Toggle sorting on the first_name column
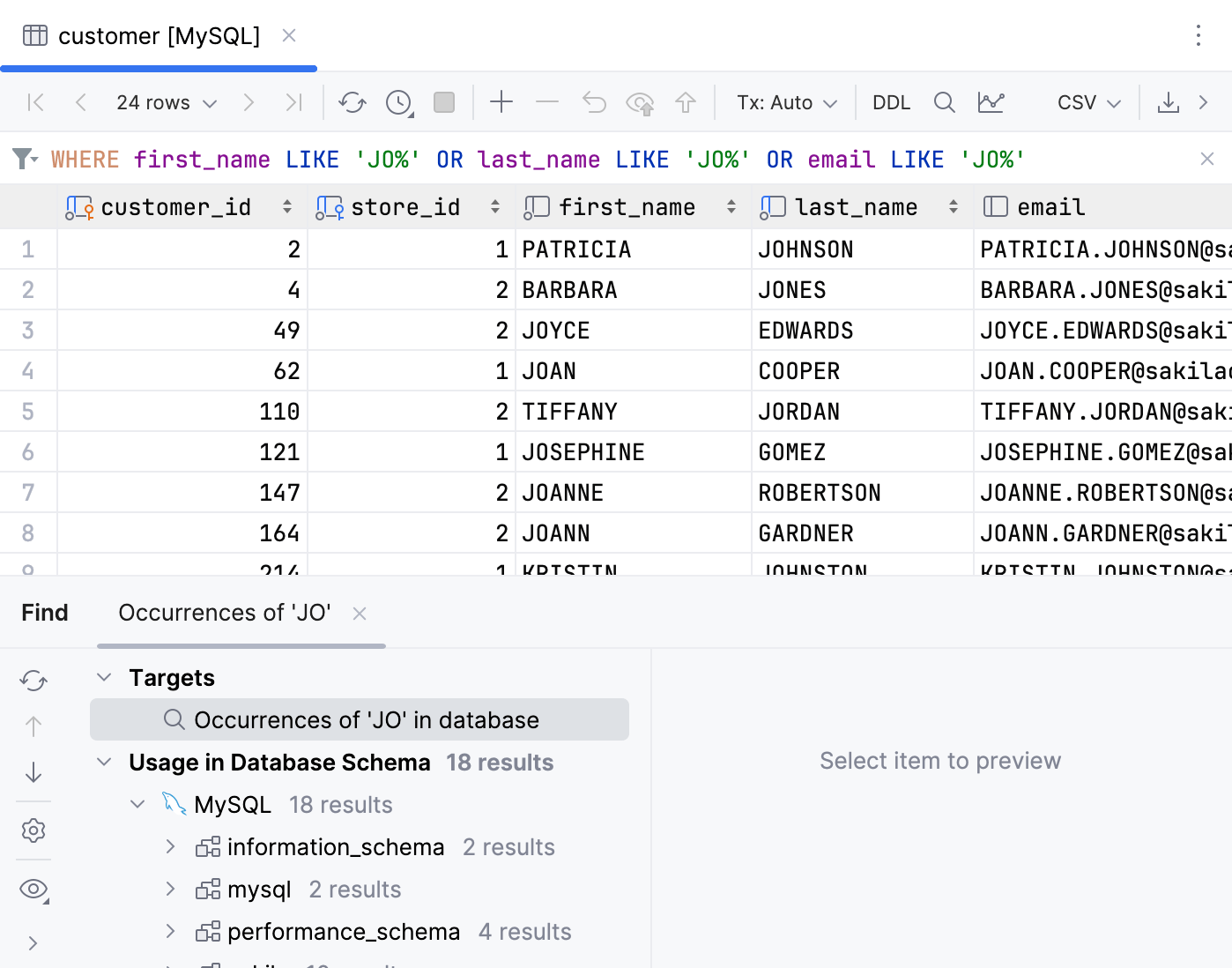This screenshot has height=968, width=1232. tap(731, 206)
